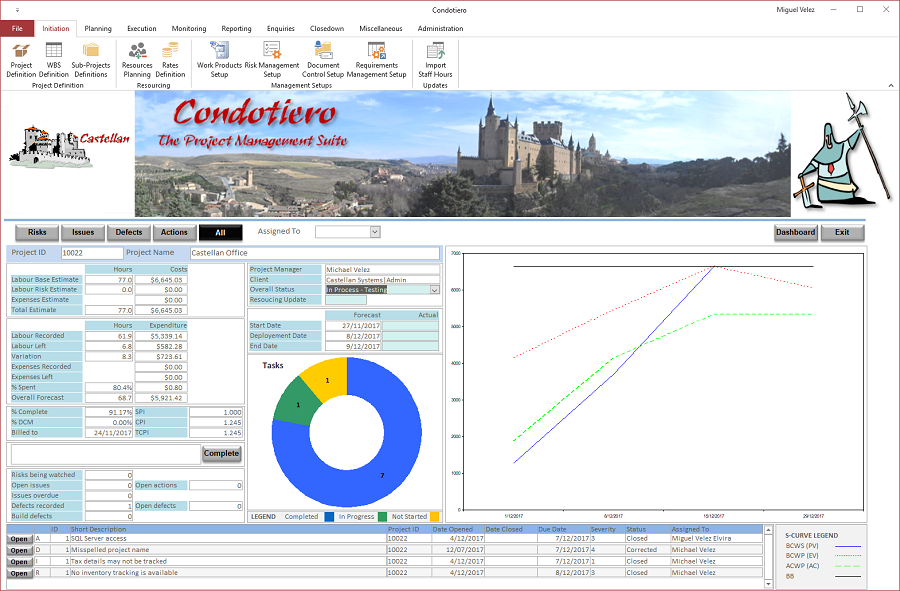Click the Project Manager field

(x=382, y=269)
